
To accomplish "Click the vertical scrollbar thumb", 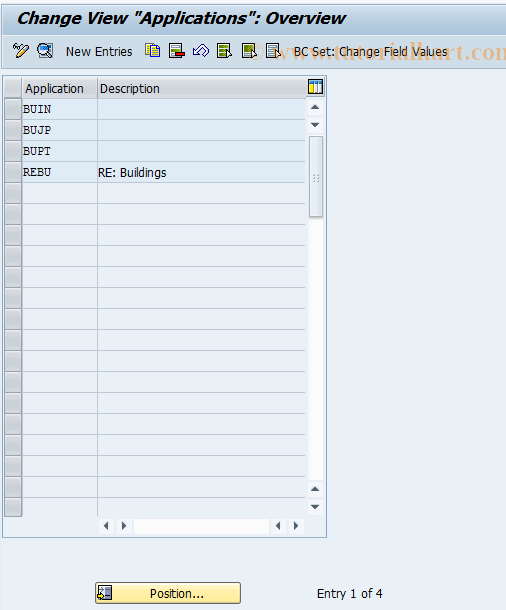I will coord(315,177).
